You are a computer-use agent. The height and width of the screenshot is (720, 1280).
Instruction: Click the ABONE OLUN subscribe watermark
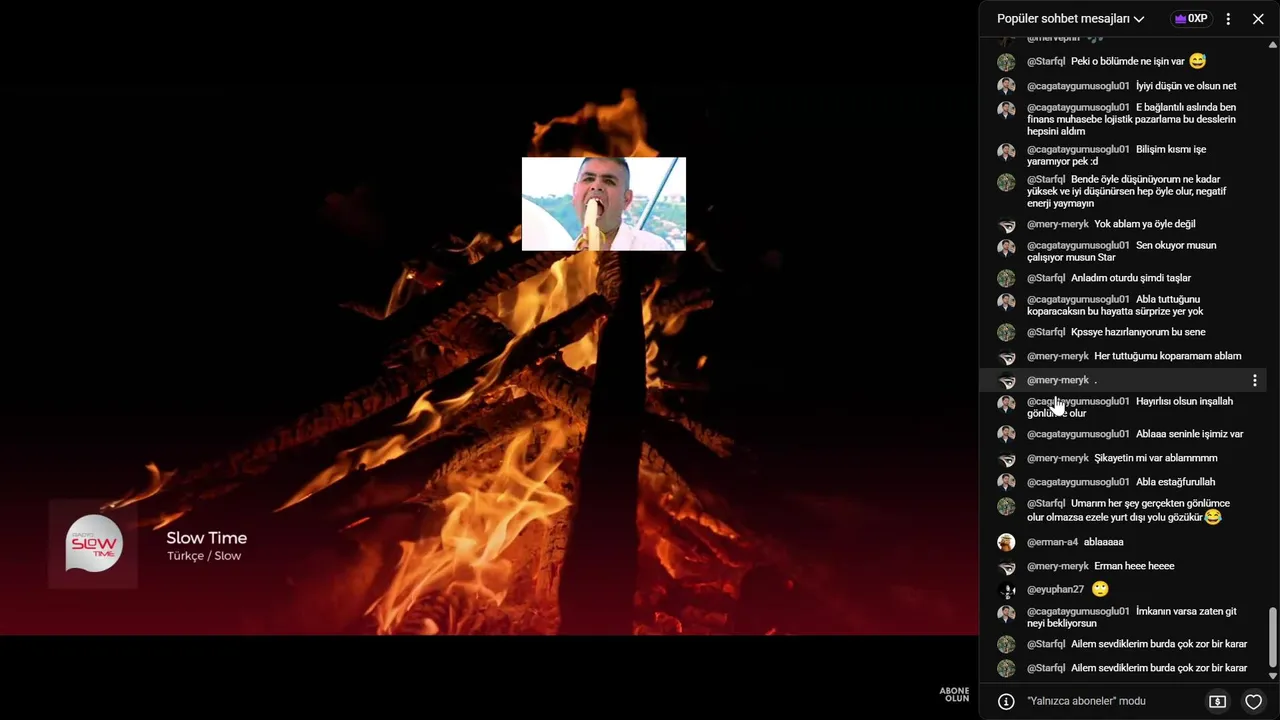pyautogui.click(x=954, y=694)
